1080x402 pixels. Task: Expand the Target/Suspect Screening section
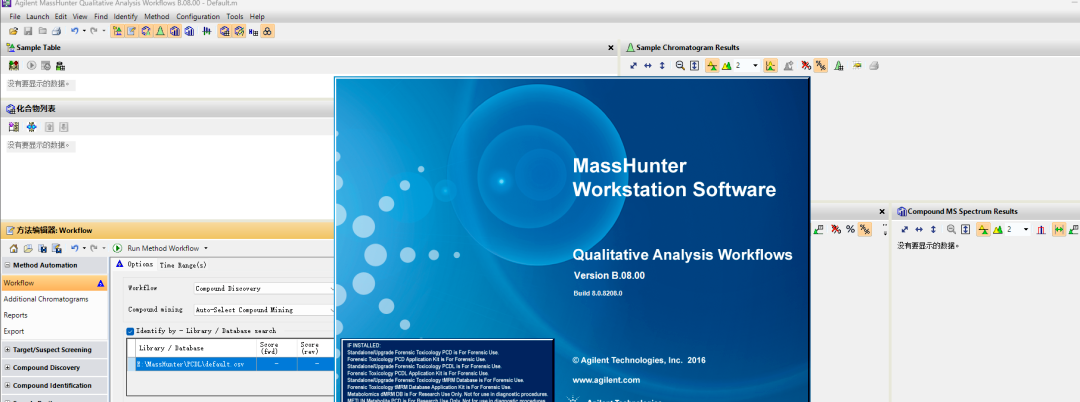[x=7, y=350]
